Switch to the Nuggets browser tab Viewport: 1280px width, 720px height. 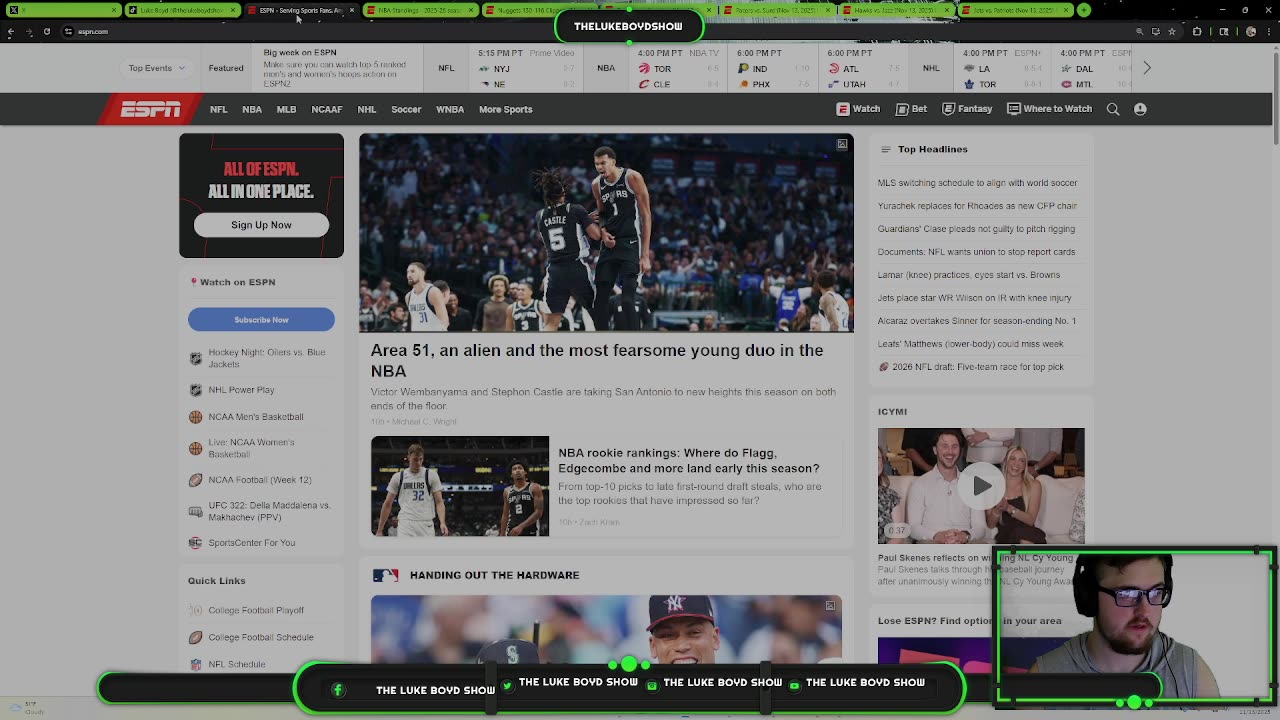[x=538, y=10]
